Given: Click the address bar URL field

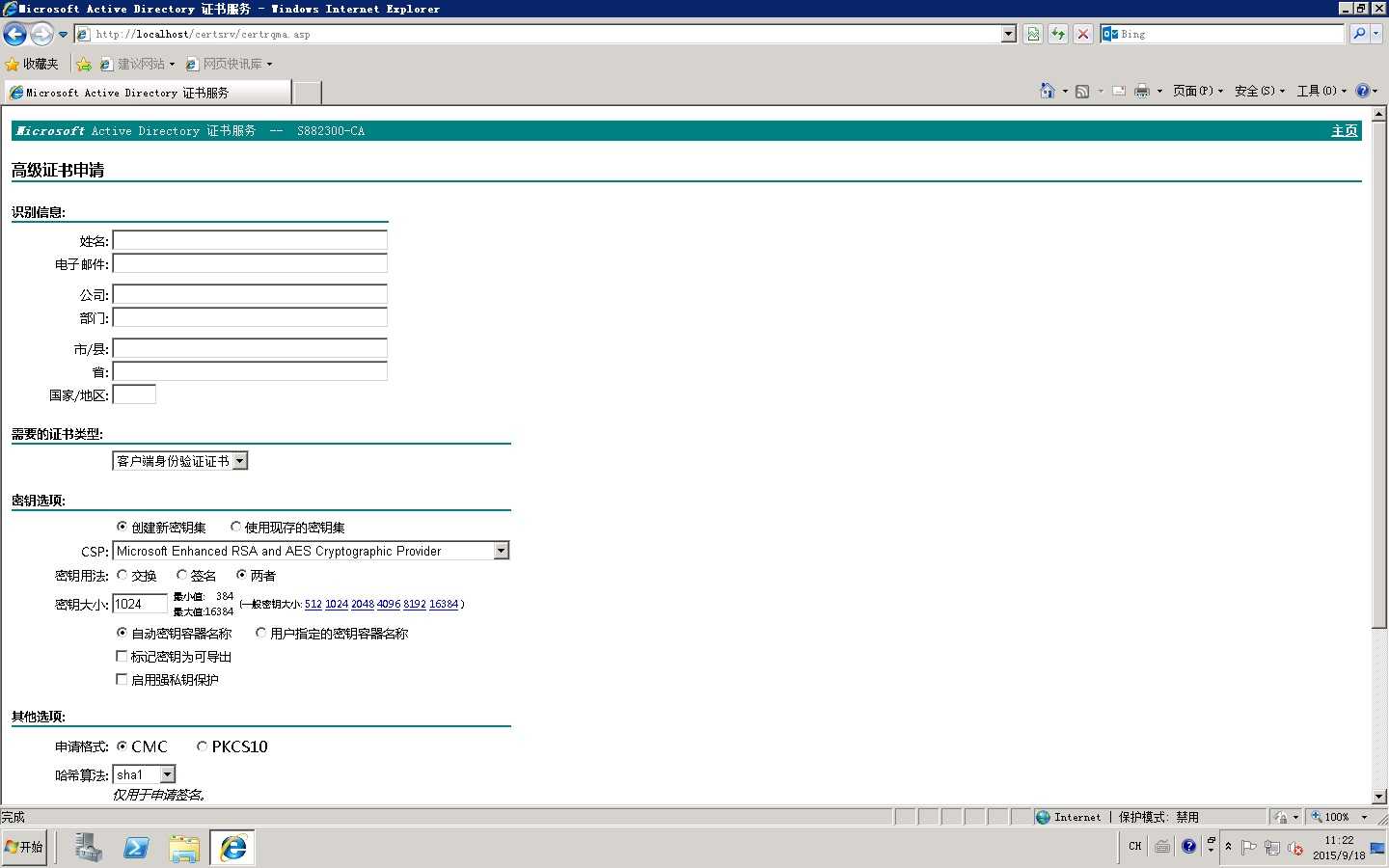Looking at the screenshot, I should coord(546,34).
